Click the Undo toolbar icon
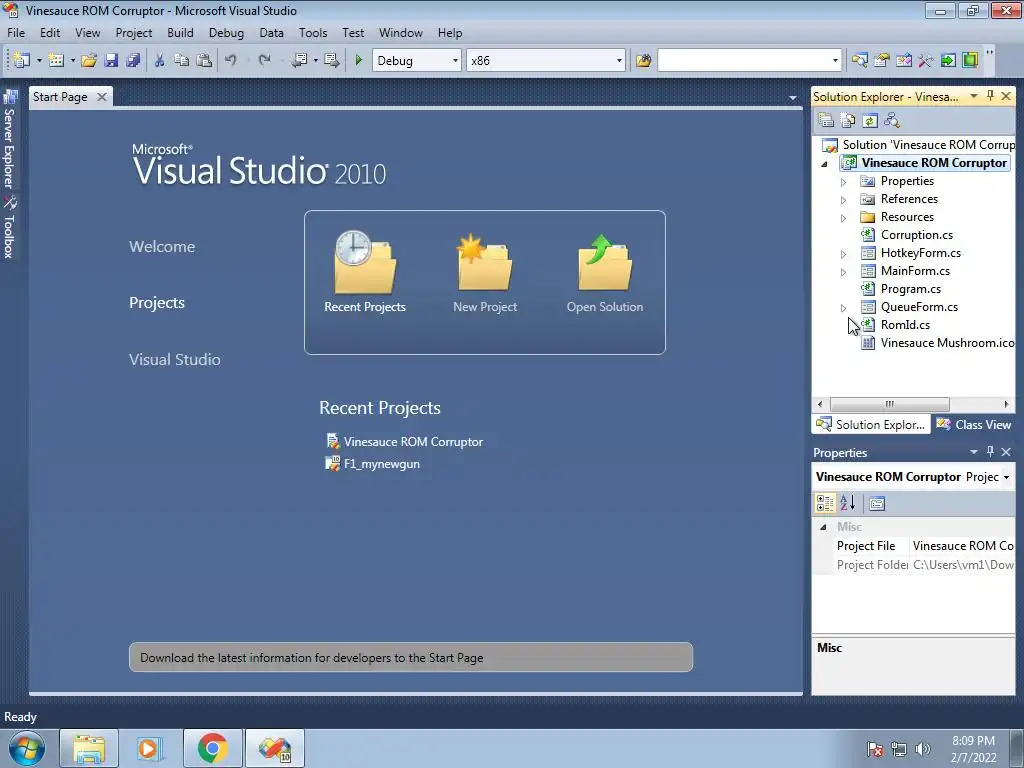 click(231, 60)
